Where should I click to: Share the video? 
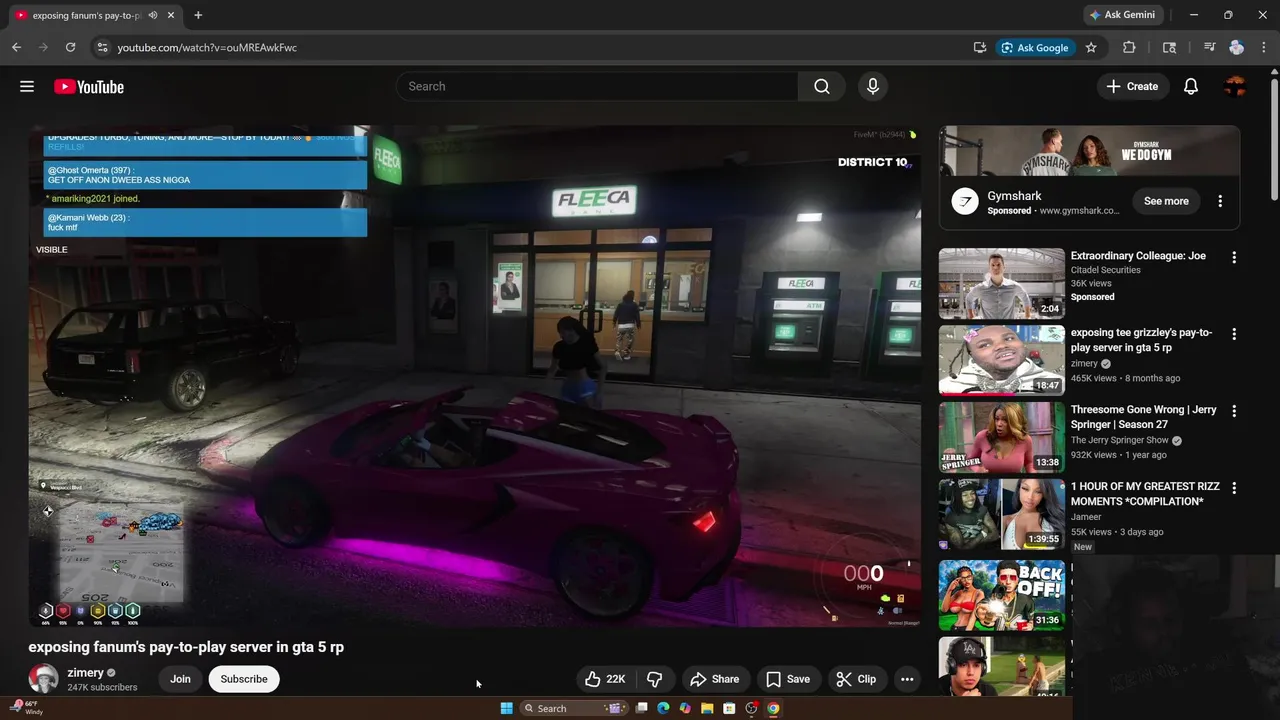pyautogui.click(x=714, y=679)
